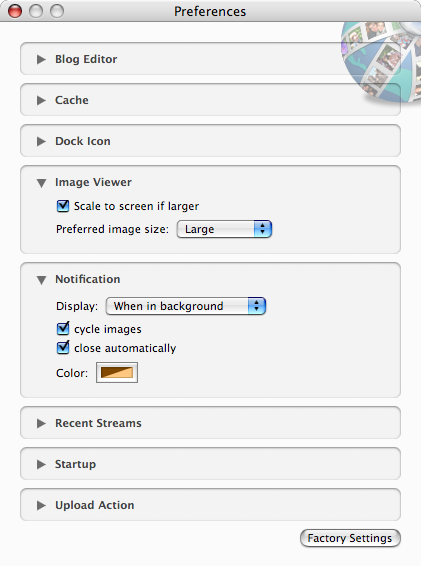Image resolution: width=421 pixels, height=566 pixels.
Task: Click the photo globe application icon
Action: pyautogui.click(x=383, y=61)
